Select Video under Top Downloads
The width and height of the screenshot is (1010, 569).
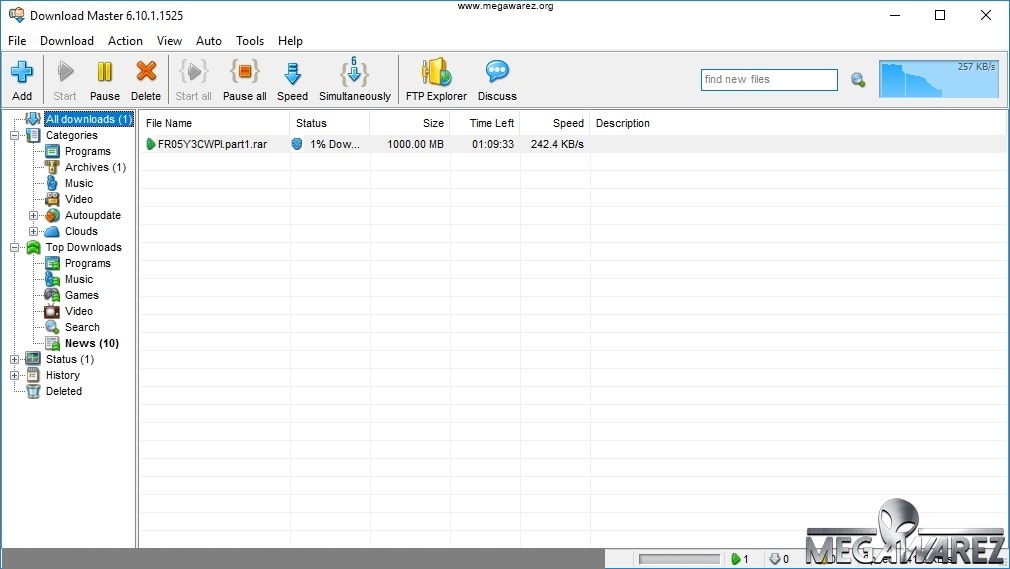[79, 311]
